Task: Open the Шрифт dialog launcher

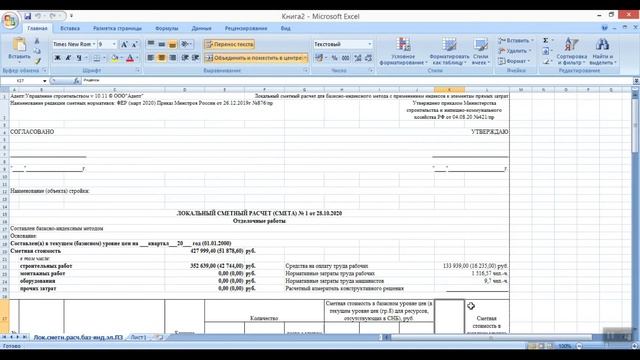Action: (x=138, y=71)
